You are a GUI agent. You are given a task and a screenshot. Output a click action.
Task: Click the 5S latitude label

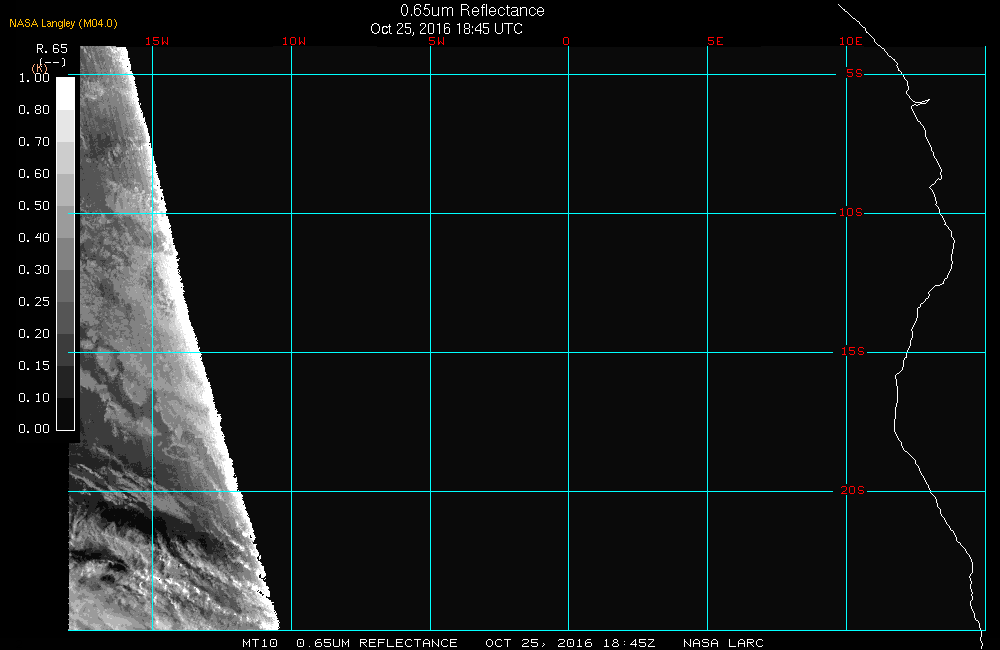pos(853,74)
